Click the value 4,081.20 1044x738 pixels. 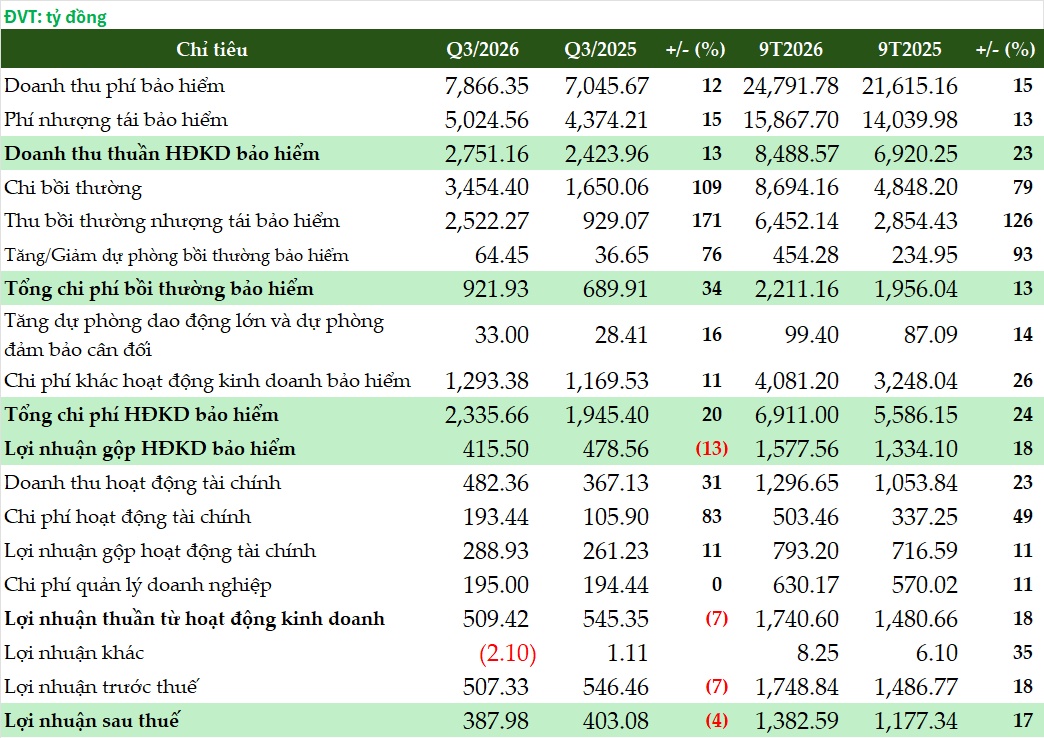pos(796,381)
